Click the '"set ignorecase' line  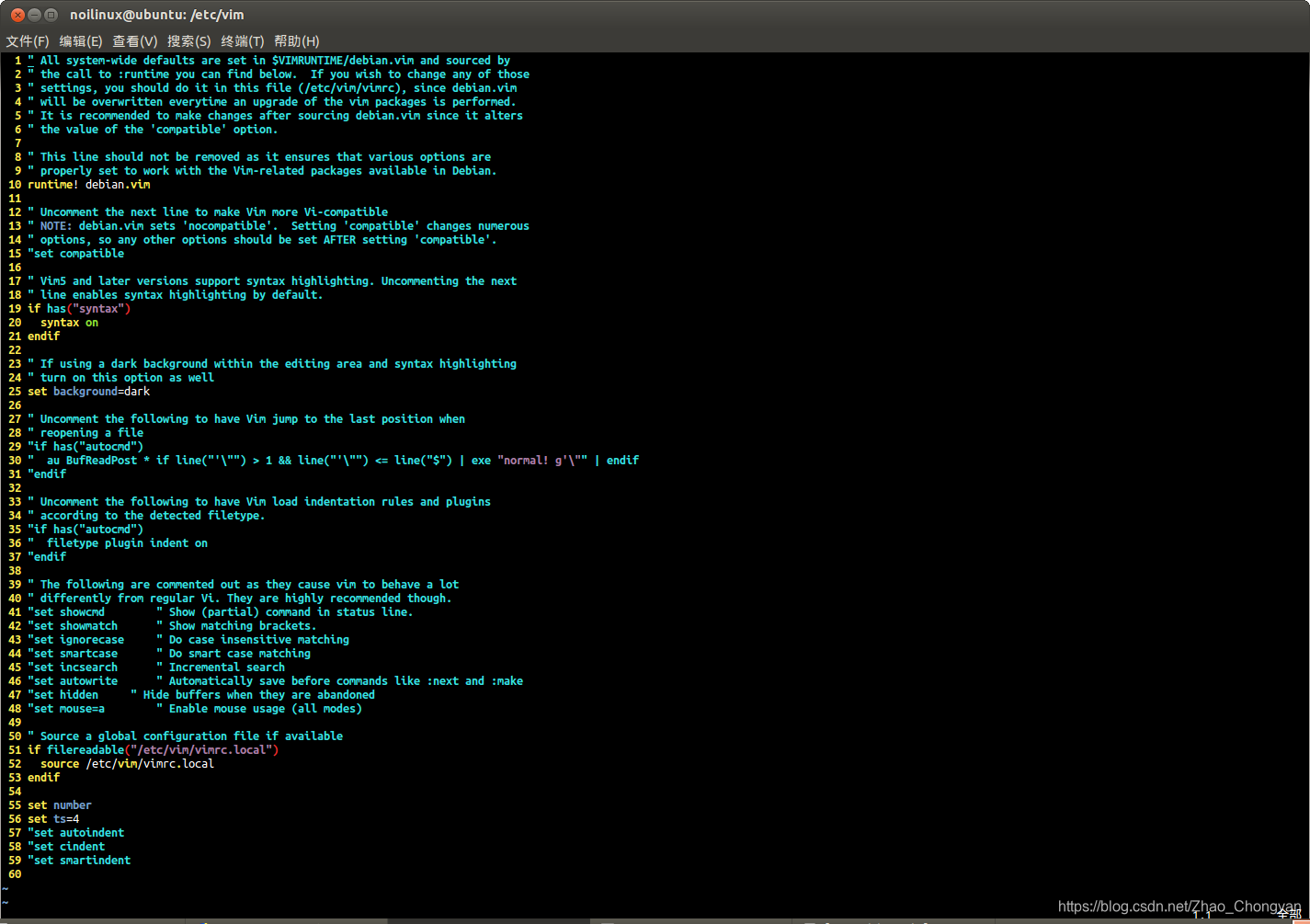[x=188, y=640]
